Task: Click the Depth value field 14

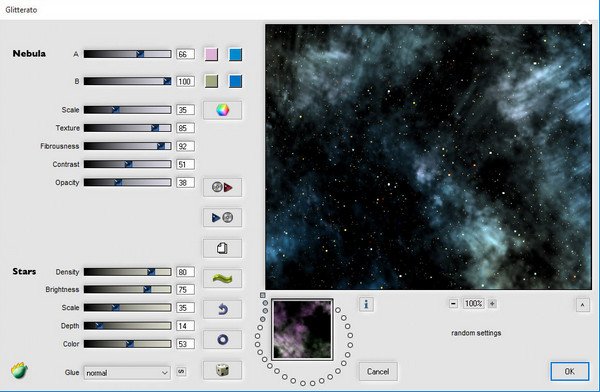Action: (x=185, y=326)
